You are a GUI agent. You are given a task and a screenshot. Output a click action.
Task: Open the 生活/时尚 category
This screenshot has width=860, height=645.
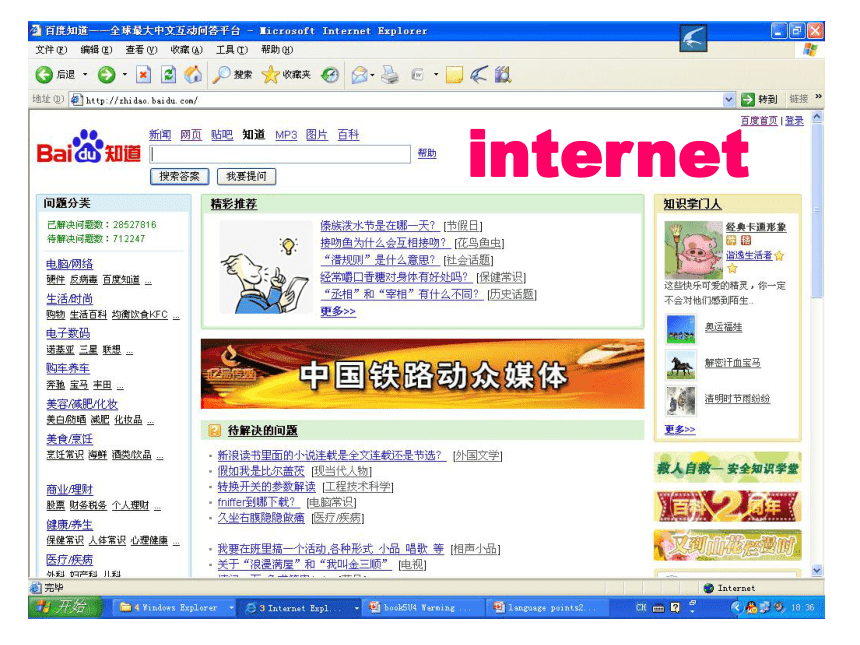click(x=70, y=299)
